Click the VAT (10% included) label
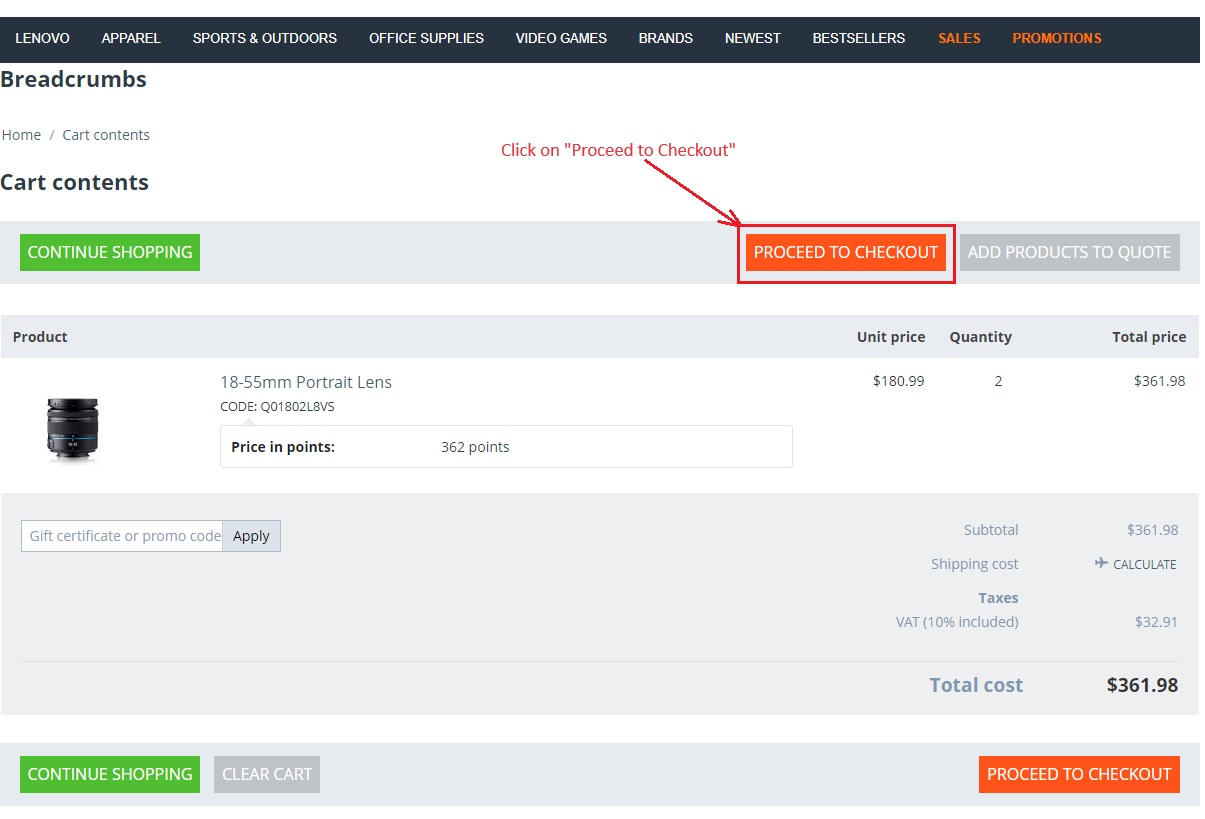The image size is (1205, 819). pyautogui.click(x=957, y=622)
